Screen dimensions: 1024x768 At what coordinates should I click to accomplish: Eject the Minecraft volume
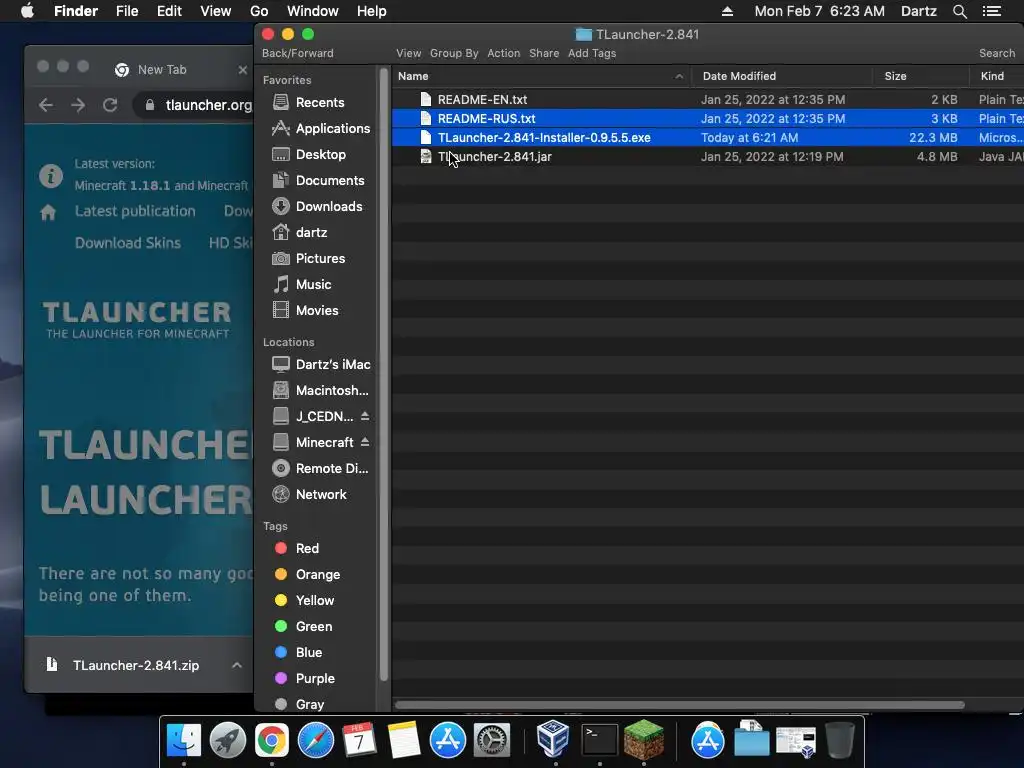[365, 442]
